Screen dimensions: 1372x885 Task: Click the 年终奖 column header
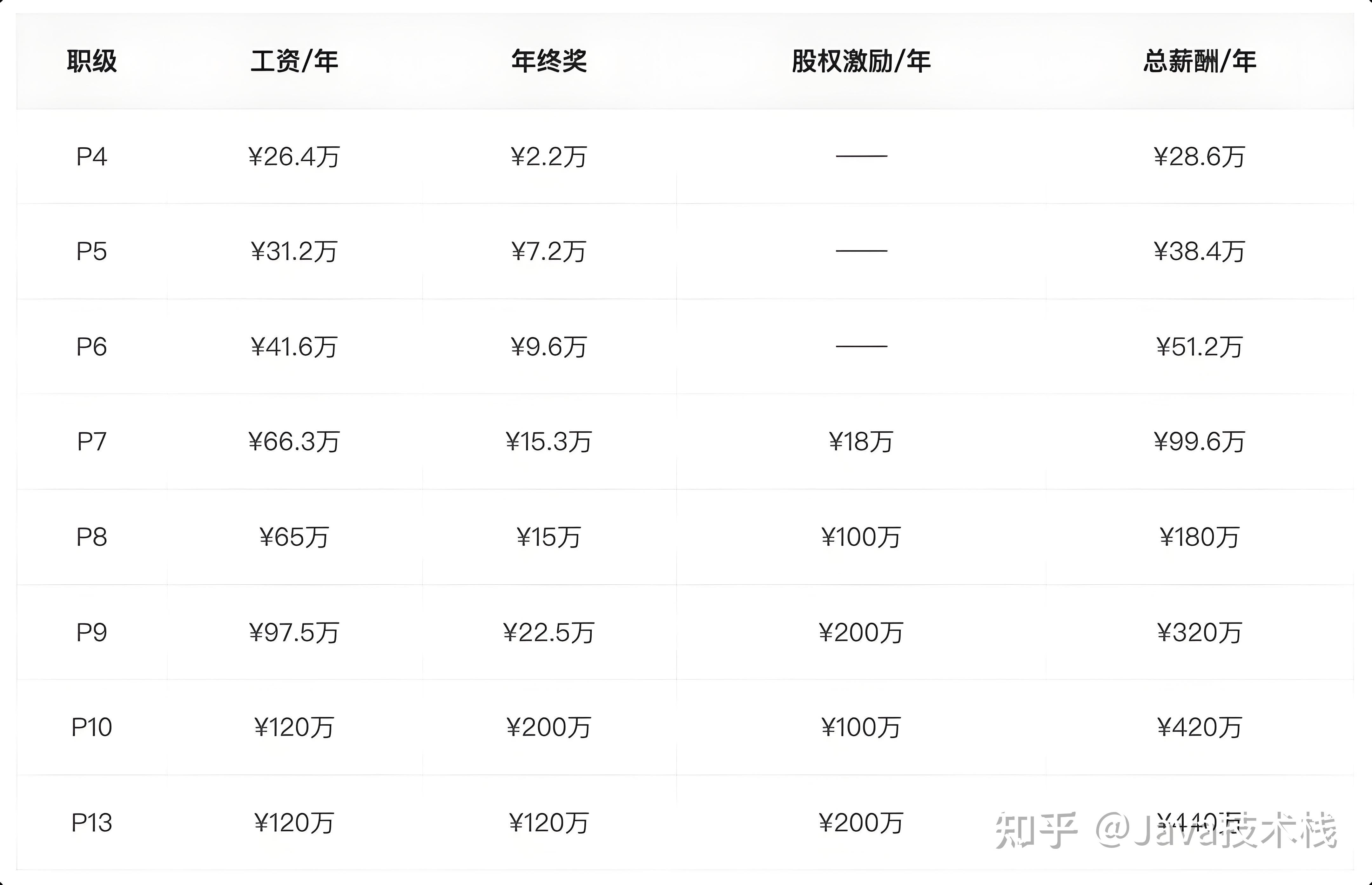click(x=549, y=62)
